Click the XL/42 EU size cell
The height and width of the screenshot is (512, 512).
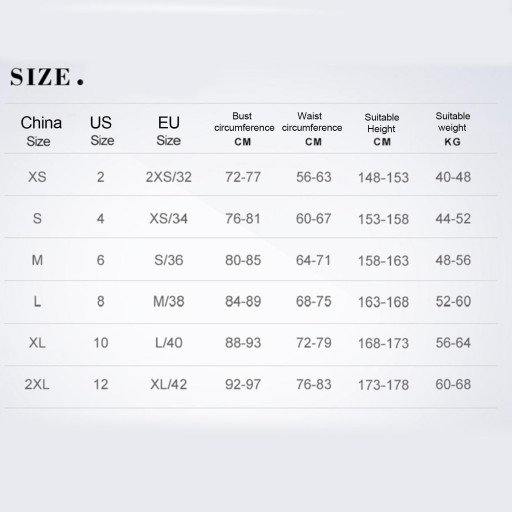[169, 384]
